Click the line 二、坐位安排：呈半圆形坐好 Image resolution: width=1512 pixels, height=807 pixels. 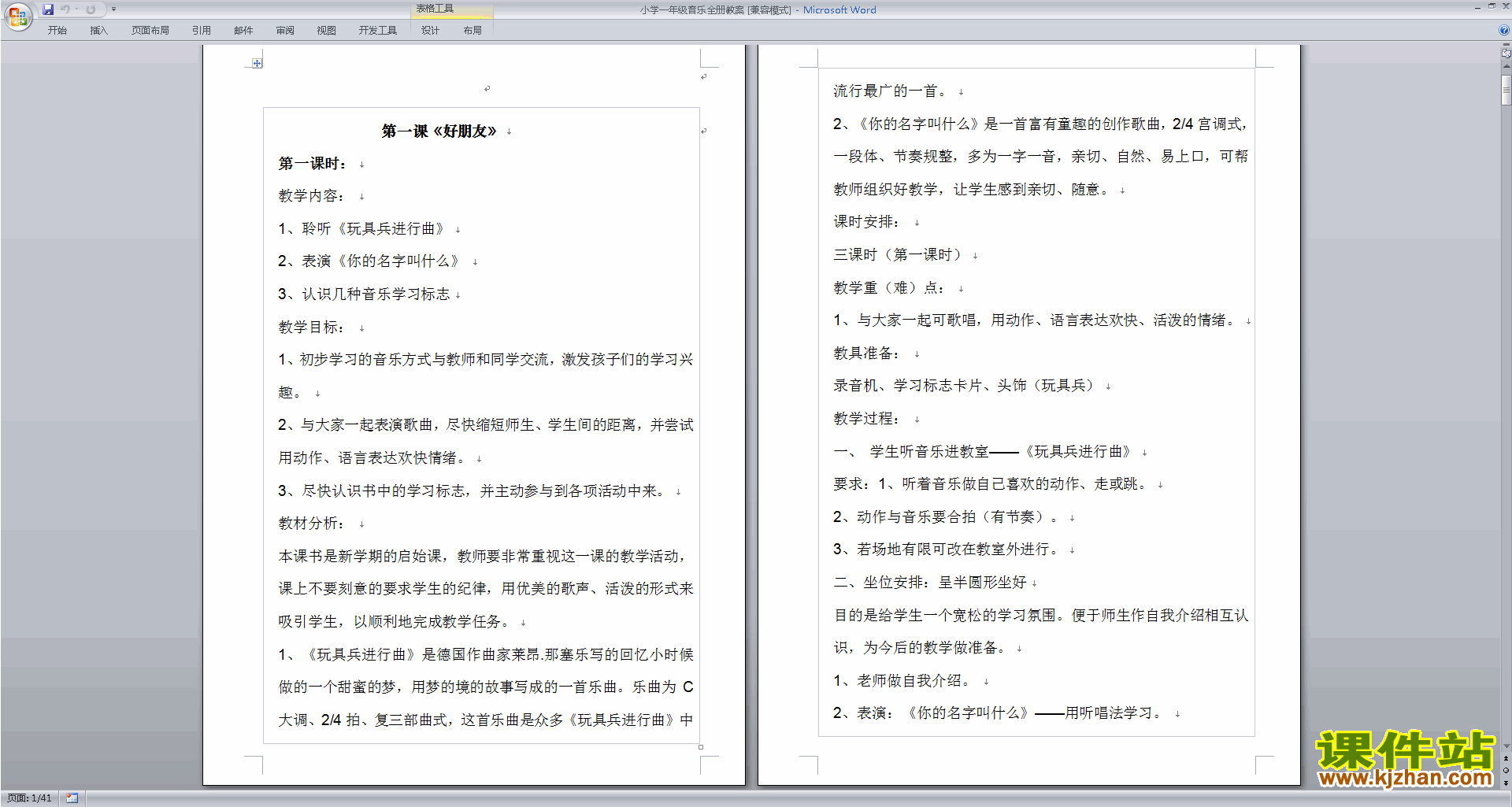[930, 583]
